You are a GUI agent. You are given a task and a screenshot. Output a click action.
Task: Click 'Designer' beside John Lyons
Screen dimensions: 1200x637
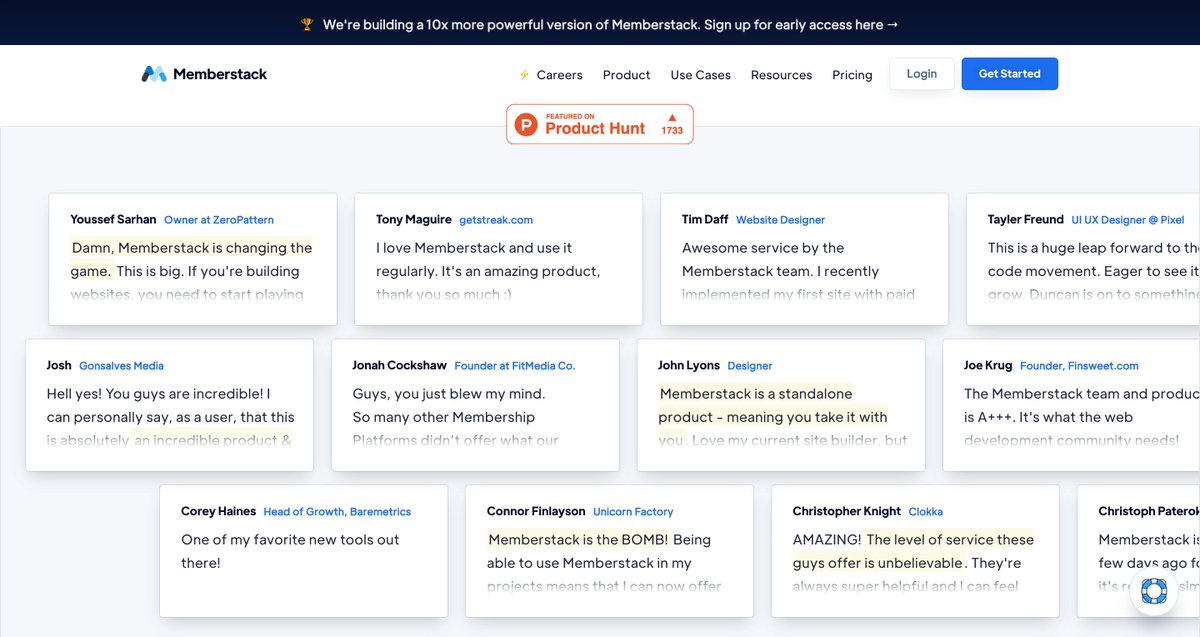750,366
